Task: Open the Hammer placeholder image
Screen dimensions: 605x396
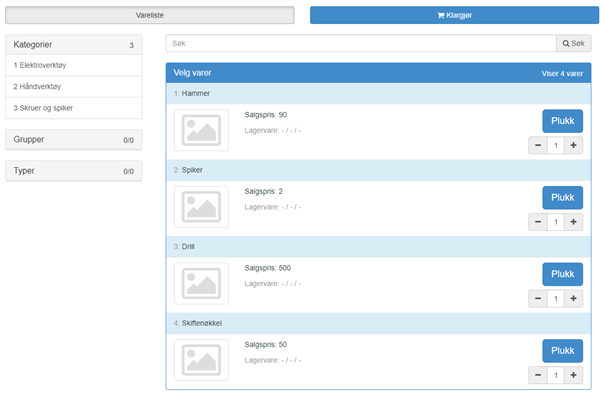Action: tap(201, 130)
